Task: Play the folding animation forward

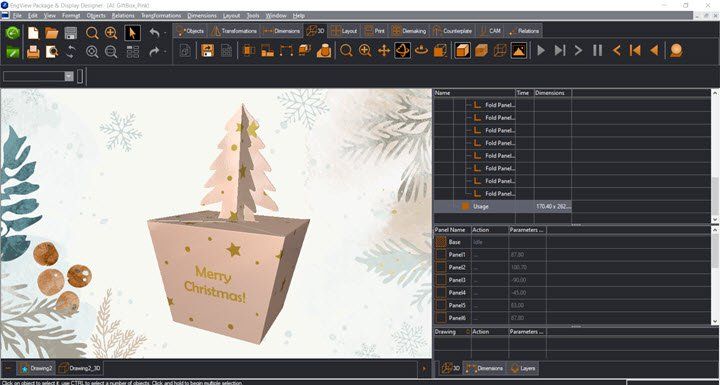Action: (x=541, y=50)
